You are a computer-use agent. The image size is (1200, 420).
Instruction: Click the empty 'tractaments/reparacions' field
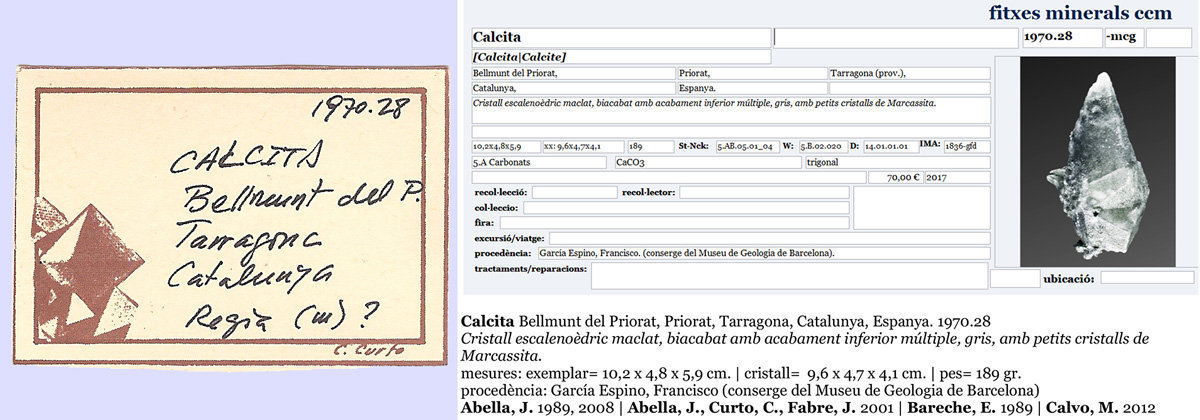789,276
